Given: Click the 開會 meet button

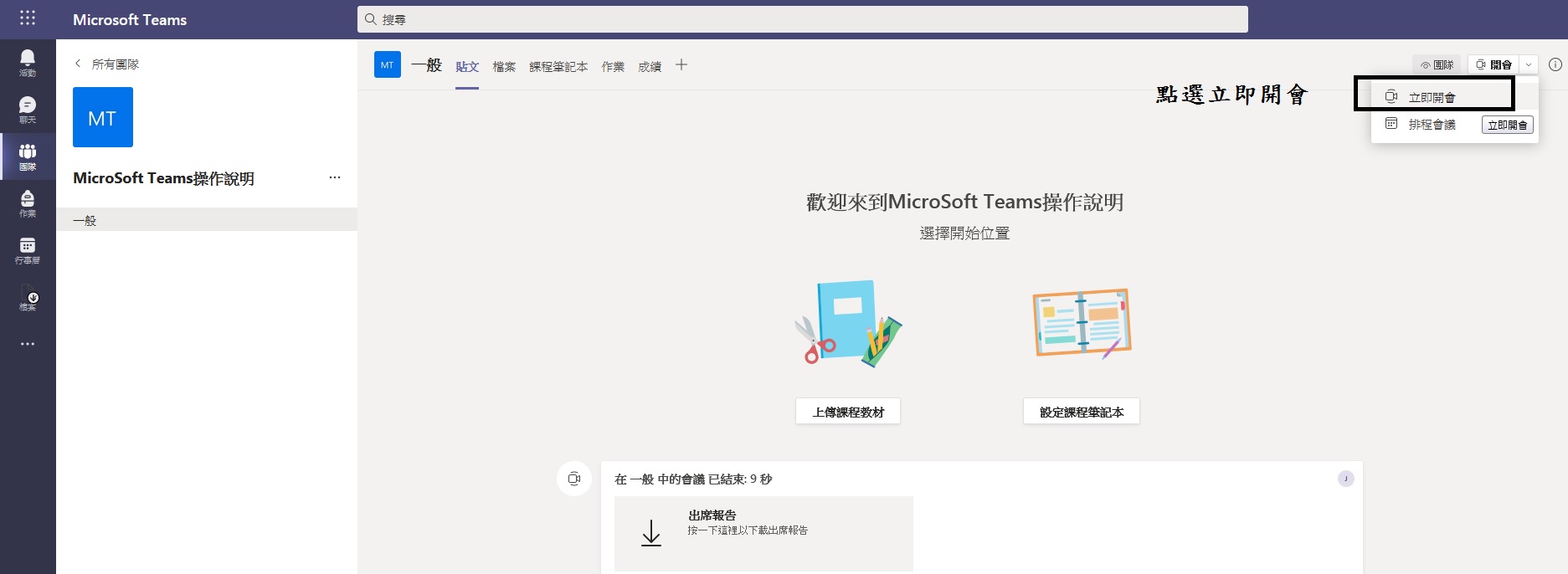Looking at the screenshot, I should click(x=1493, y=64).
